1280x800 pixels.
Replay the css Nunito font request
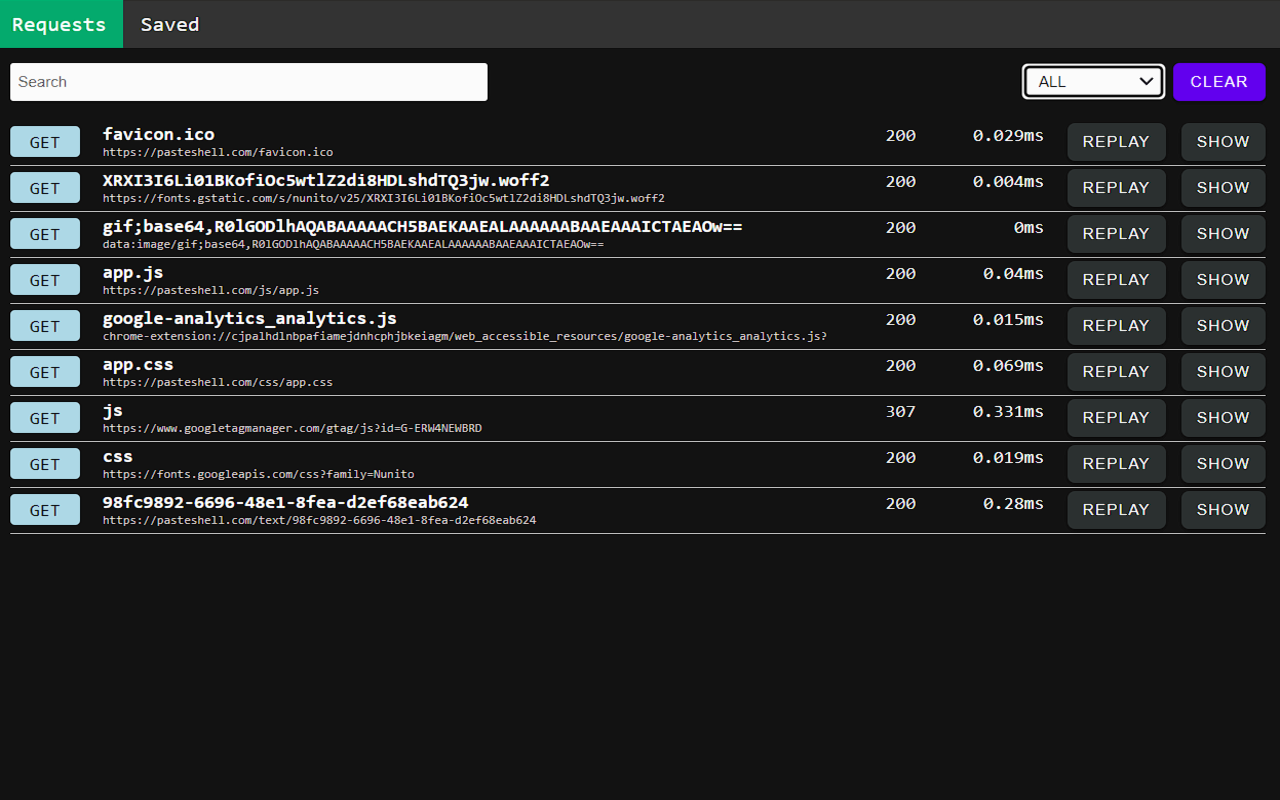1116,464
